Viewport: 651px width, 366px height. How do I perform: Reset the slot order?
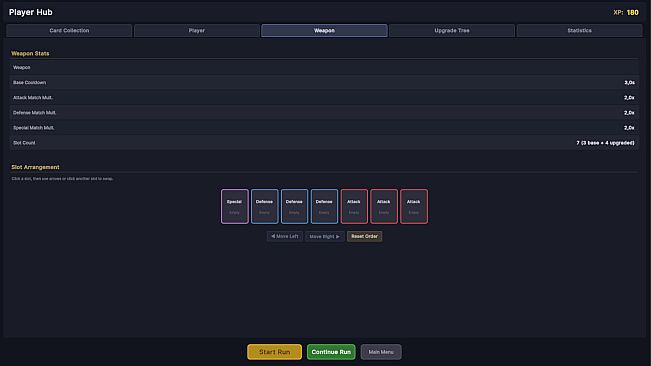click(x=365, y=236)
